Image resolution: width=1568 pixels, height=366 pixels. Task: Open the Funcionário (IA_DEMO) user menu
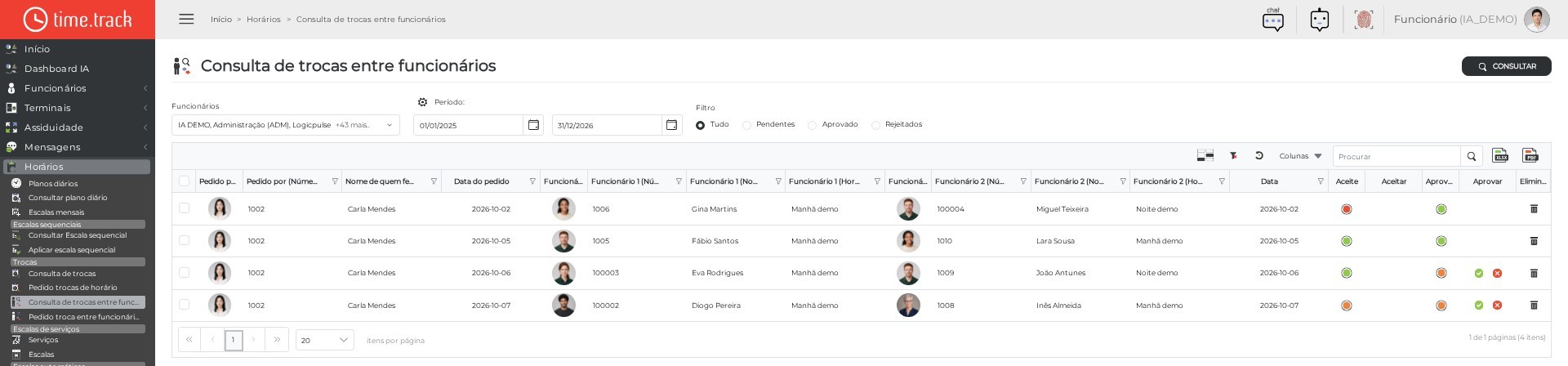[1472, 20]
